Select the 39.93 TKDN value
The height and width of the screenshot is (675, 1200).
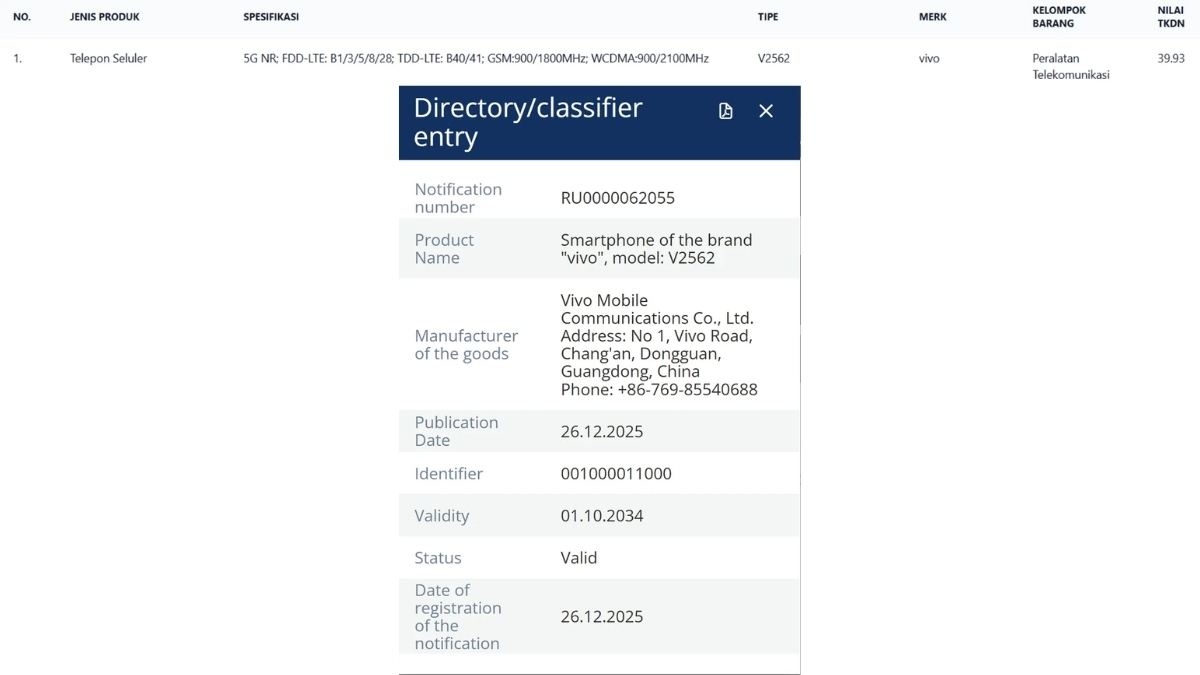tap(1171, 59)
